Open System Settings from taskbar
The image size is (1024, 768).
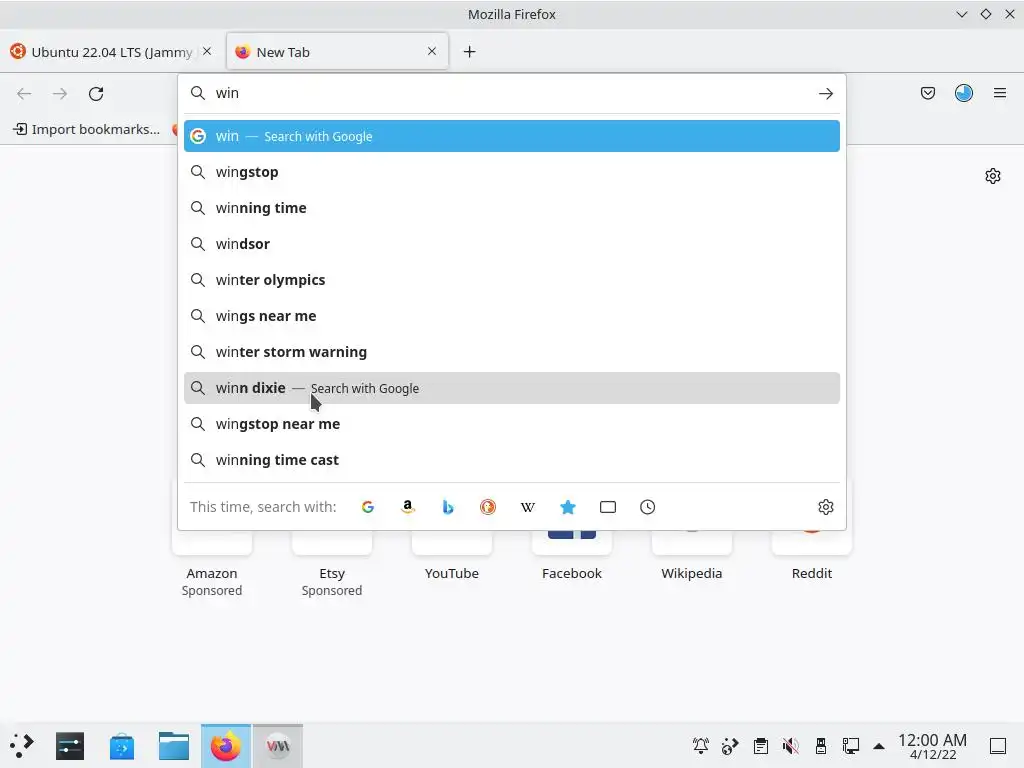(x=70, y=746)
